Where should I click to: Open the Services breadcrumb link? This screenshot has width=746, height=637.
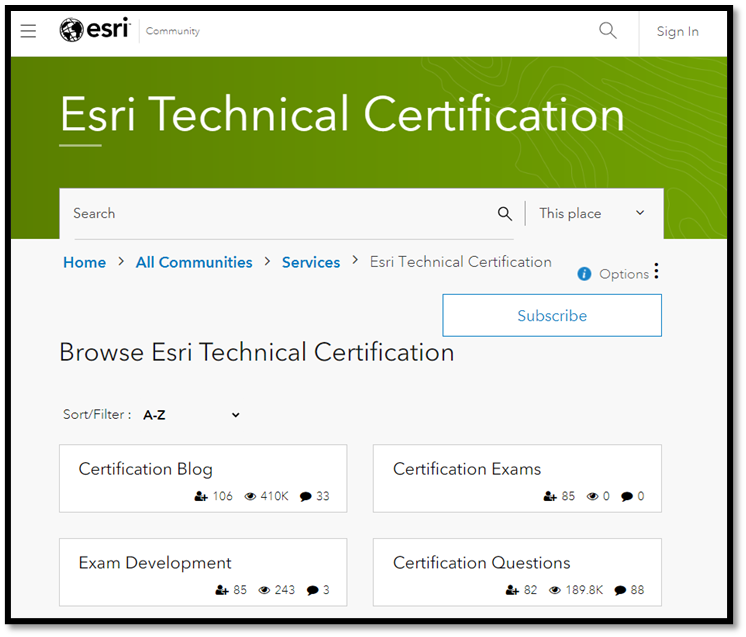(311, 262)
